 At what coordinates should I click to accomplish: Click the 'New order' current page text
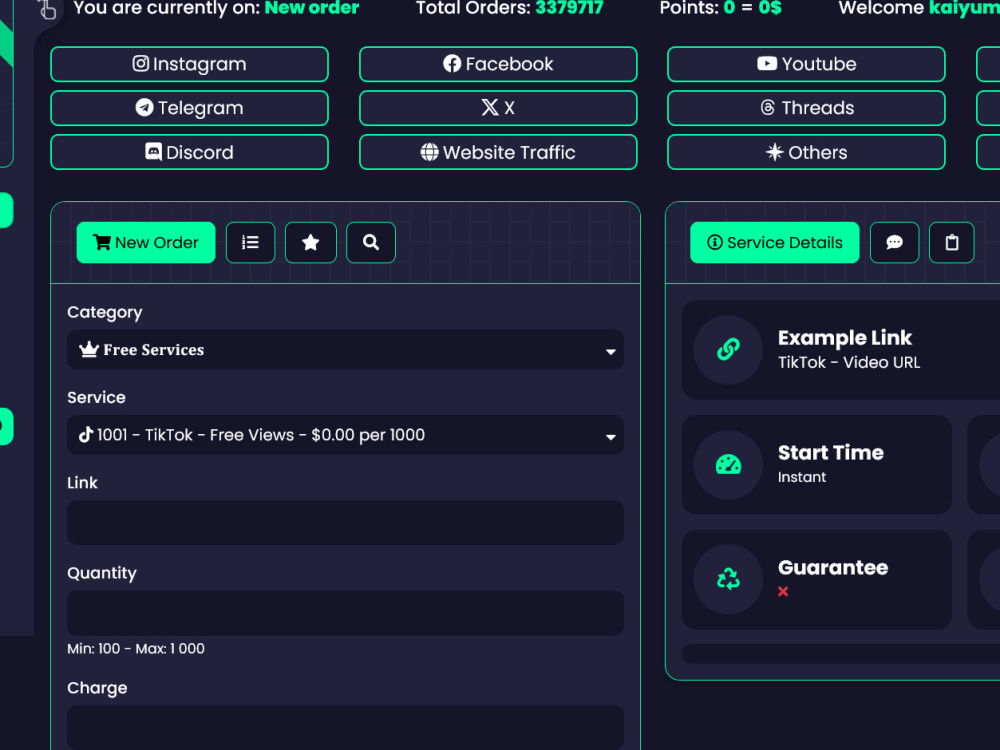312,8
